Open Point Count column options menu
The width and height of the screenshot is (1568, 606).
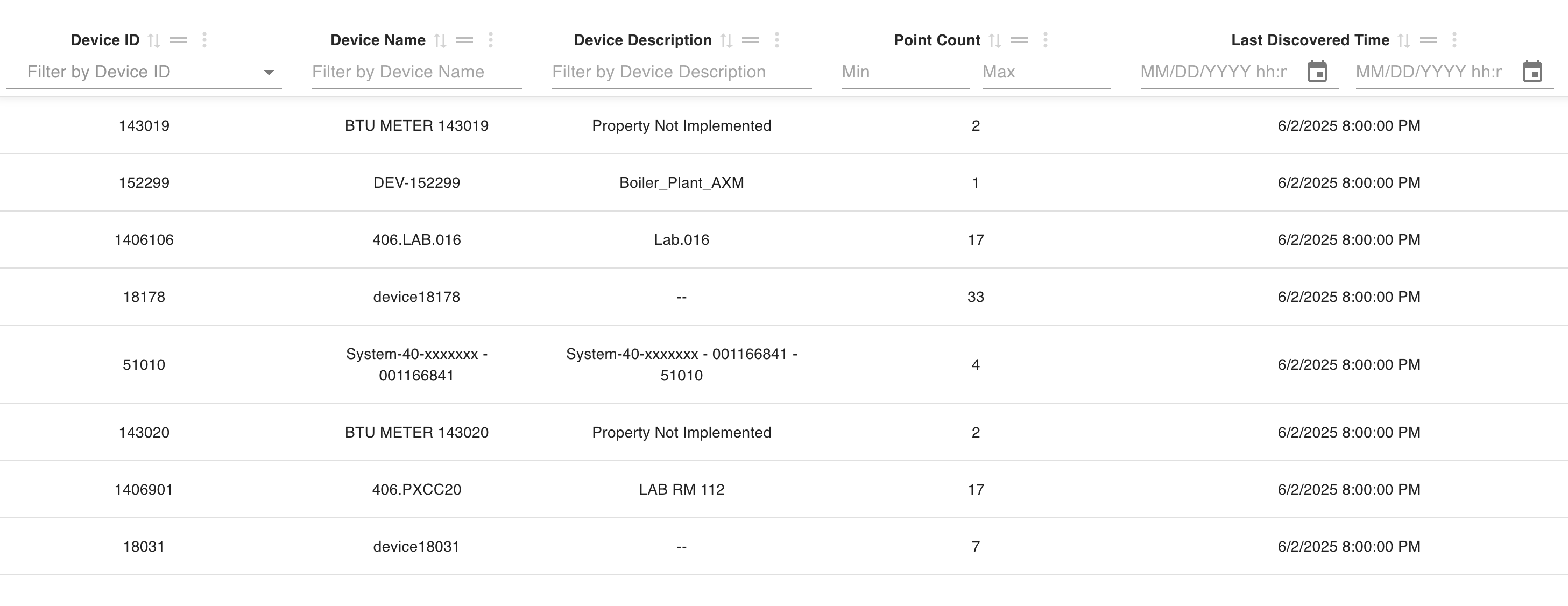tap(1045, 40)
